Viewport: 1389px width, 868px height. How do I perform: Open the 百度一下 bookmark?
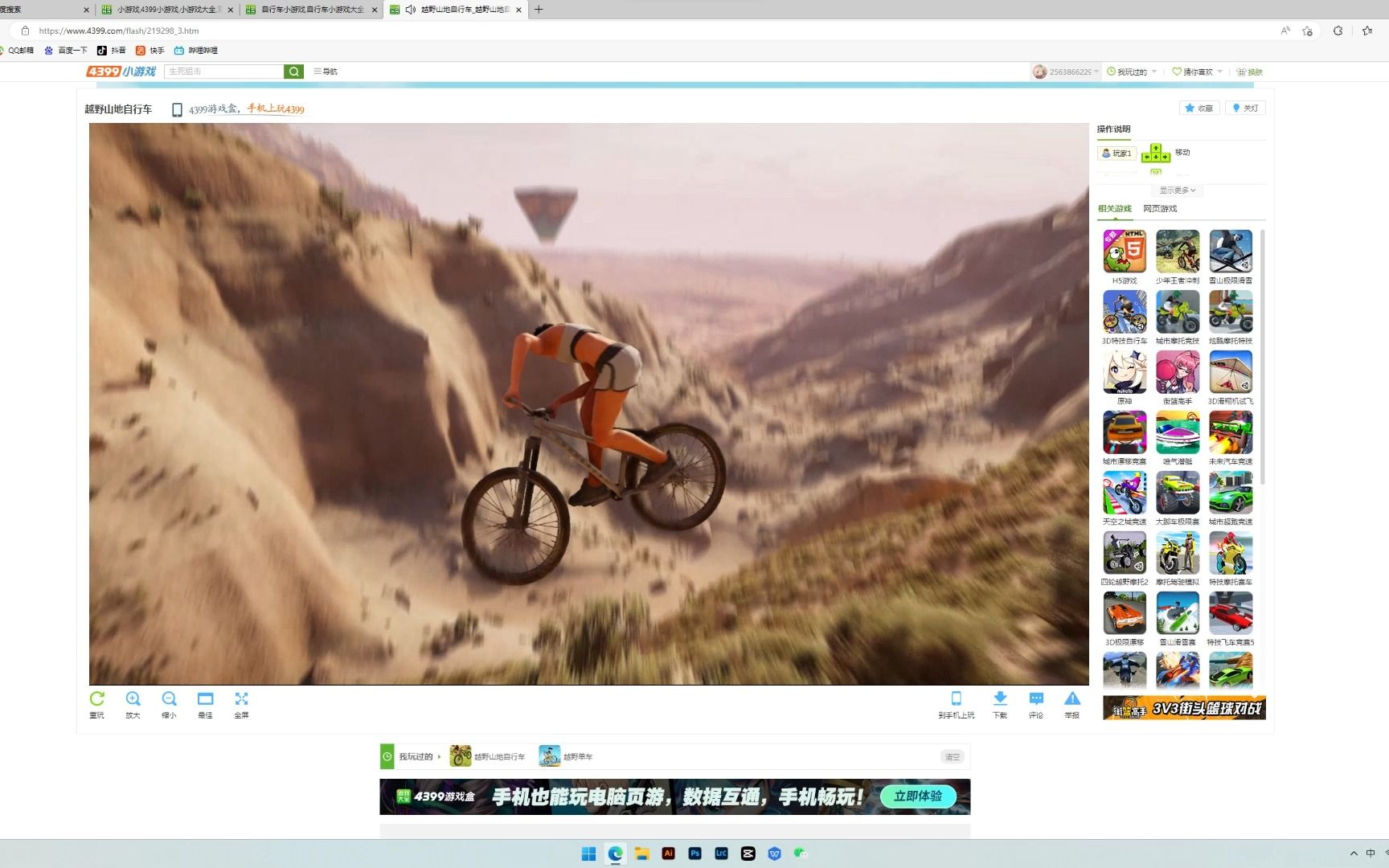[x=66, y=51]
